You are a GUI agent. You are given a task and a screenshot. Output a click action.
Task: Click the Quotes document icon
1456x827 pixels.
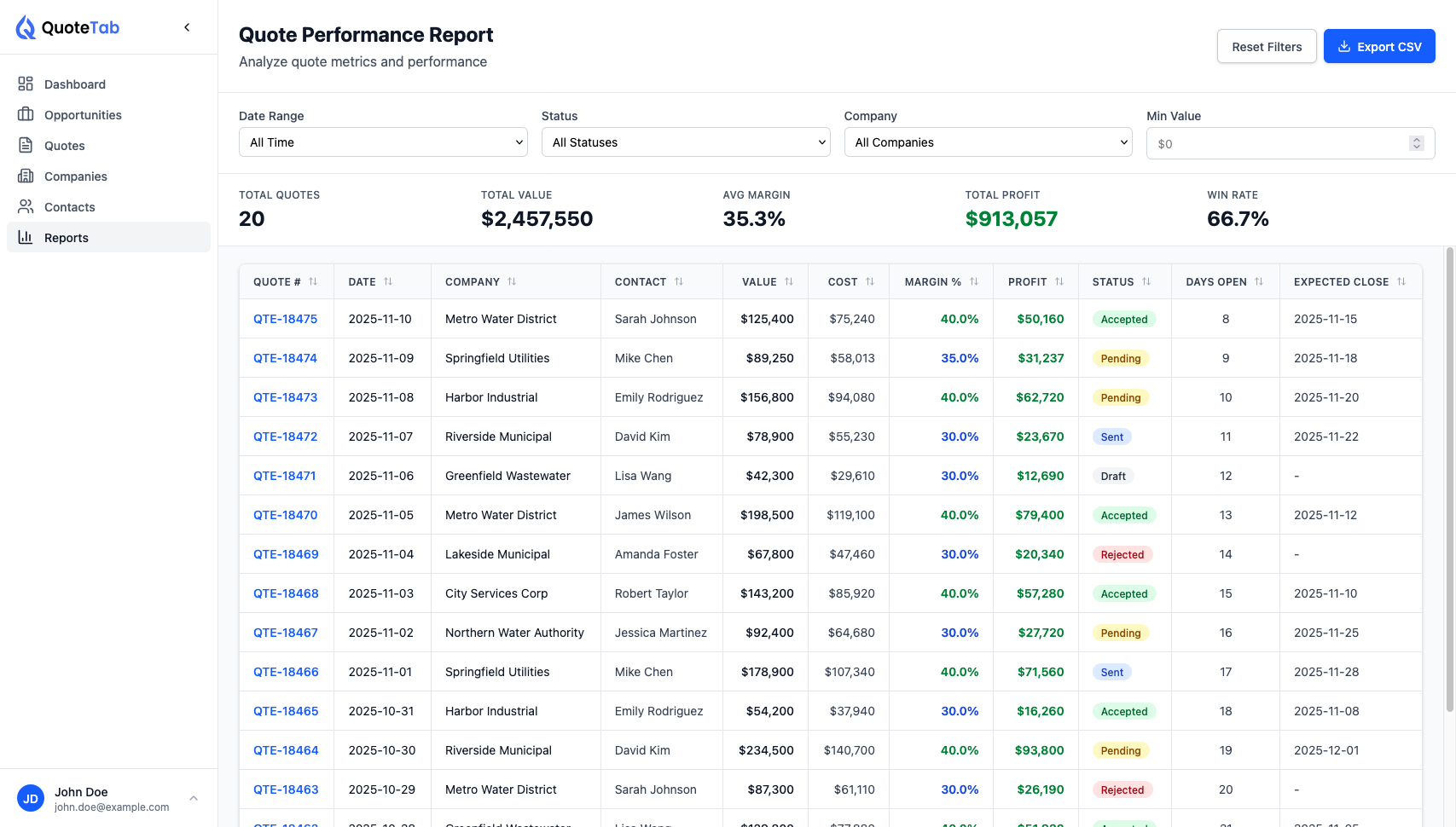pos(26,145)
